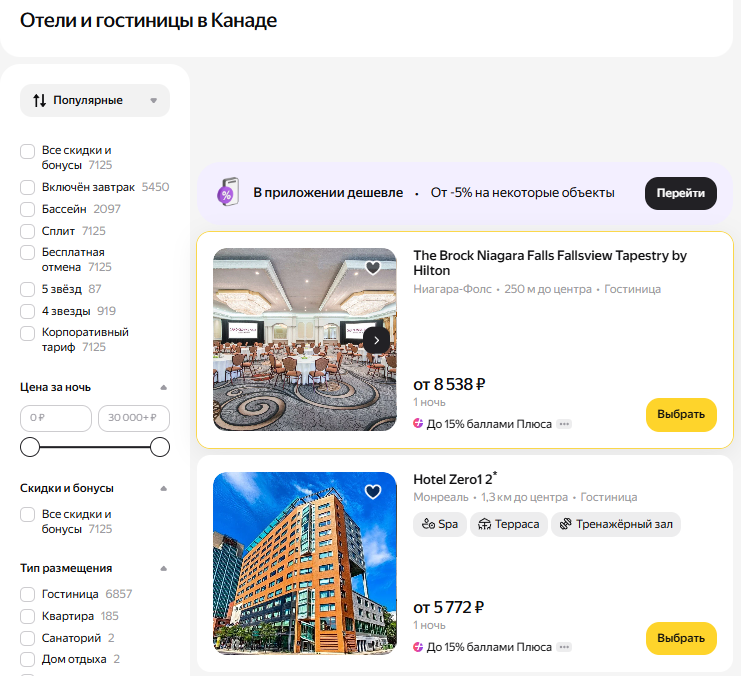Image resolution: width=741 pixels, height=676 pixels.
Task: Click the purple discount percent app icon
Action: pyautogui.click(x=227, y=193)
